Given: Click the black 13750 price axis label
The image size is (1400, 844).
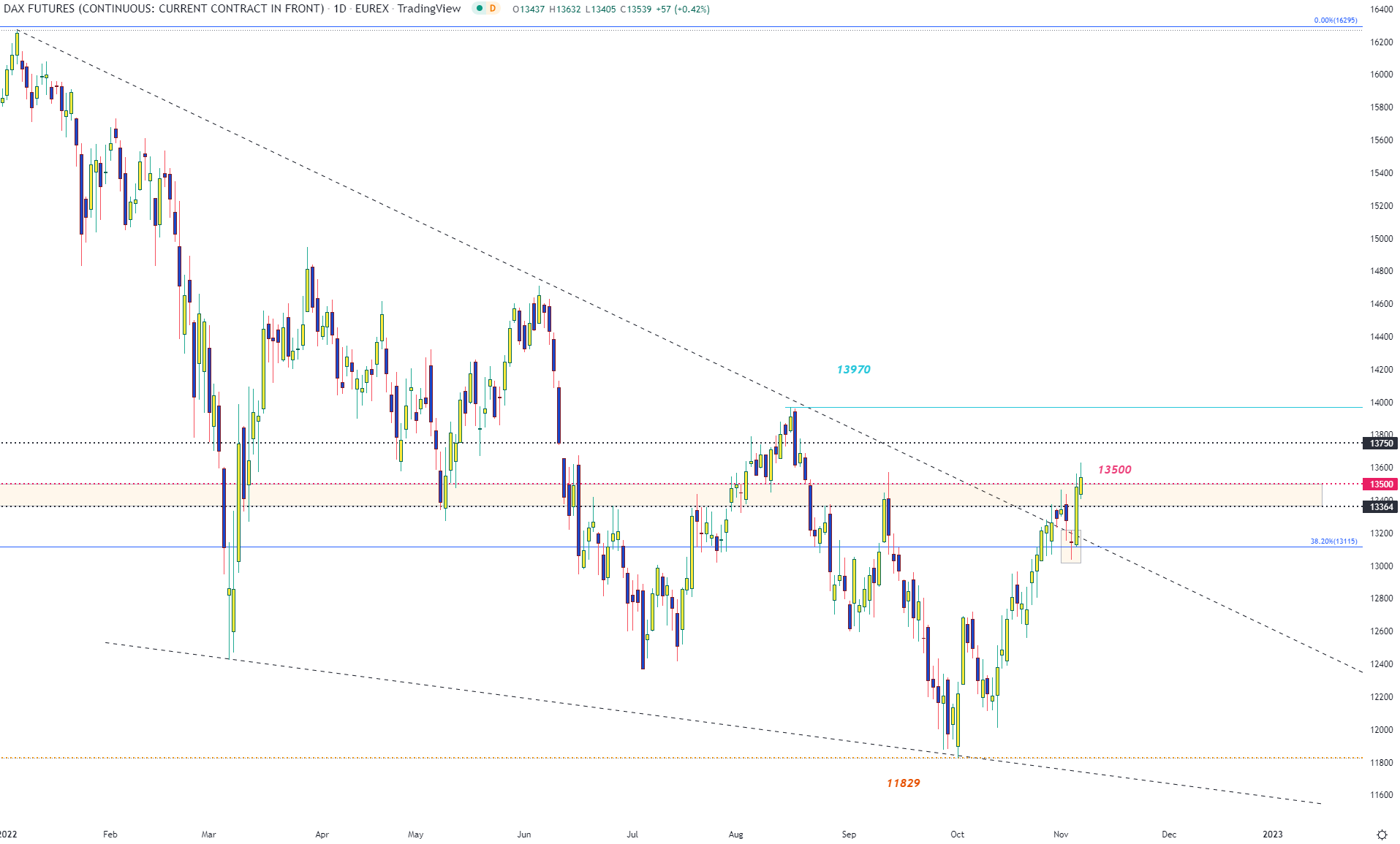Looking at the screenshot, I should pos(1381,444).
